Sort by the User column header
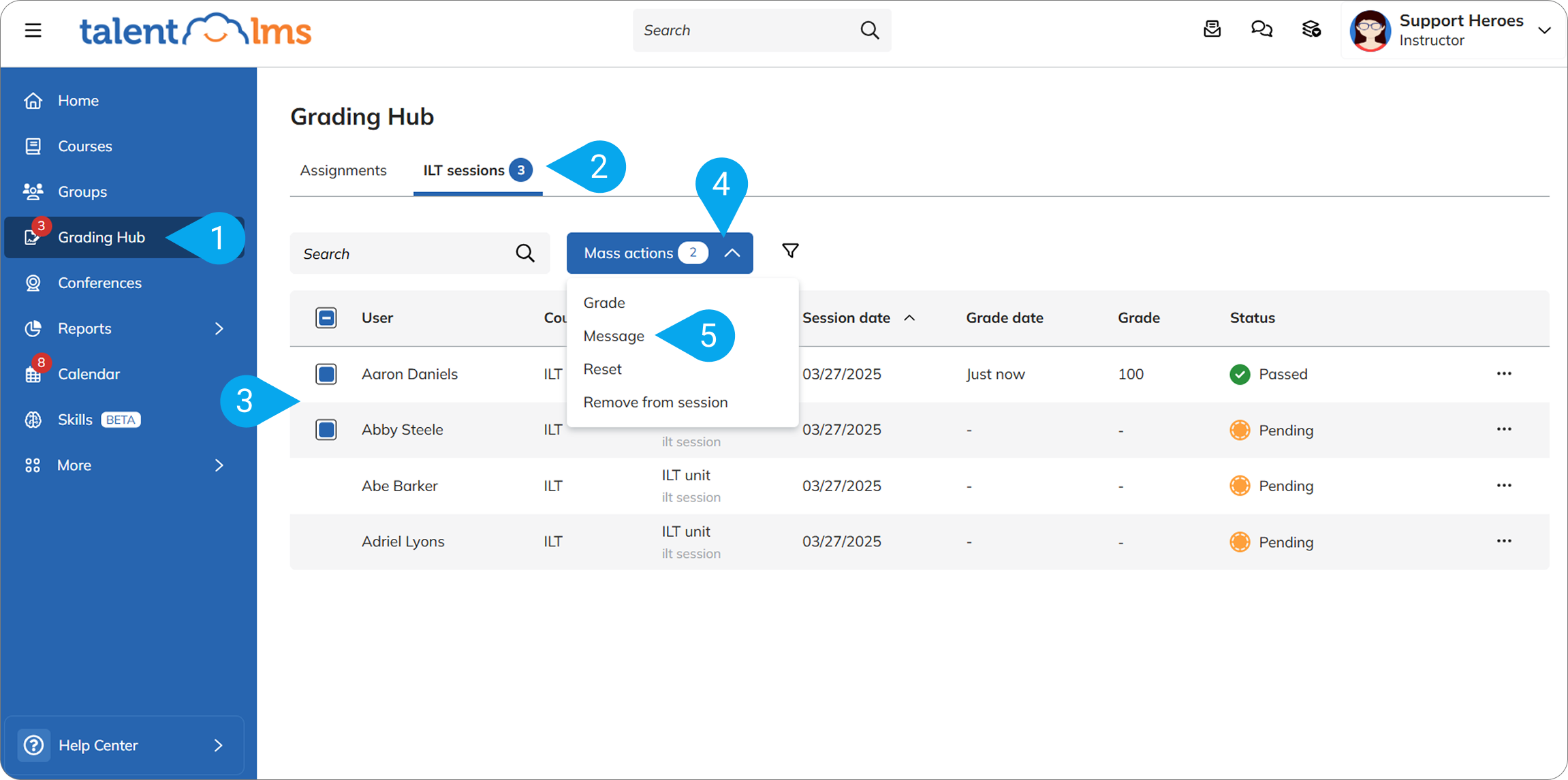The image size is (1568, 780). (x=377, y=317)
